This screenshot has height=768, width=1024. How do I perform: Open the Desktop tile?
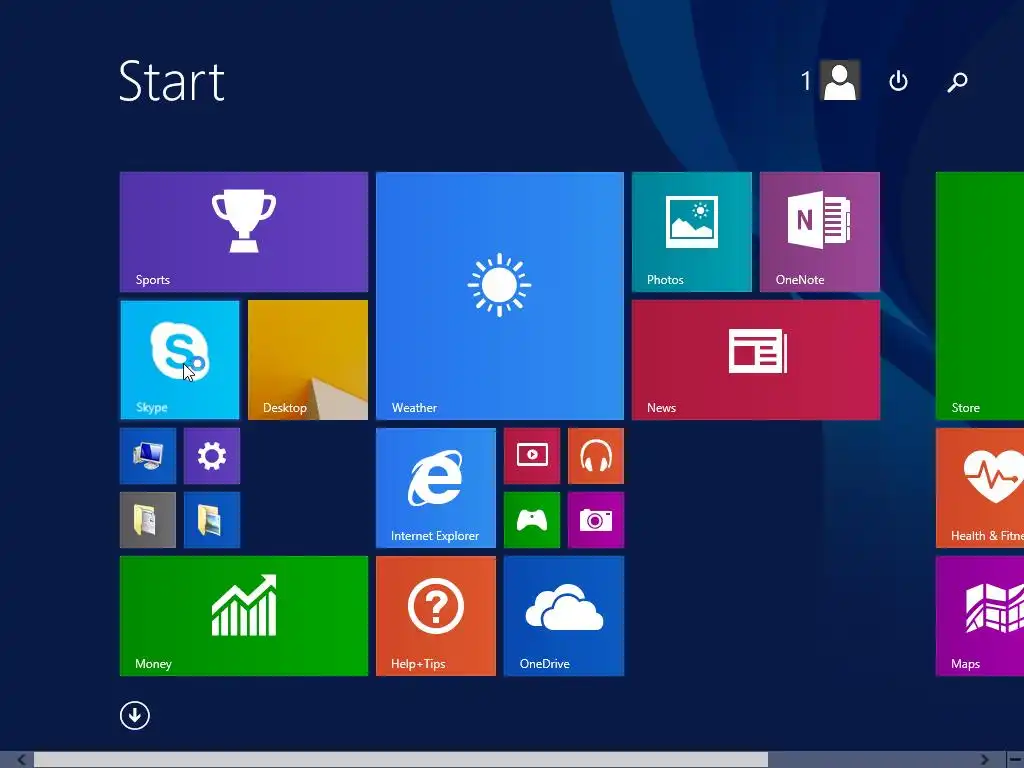click(x=308, y=360)
